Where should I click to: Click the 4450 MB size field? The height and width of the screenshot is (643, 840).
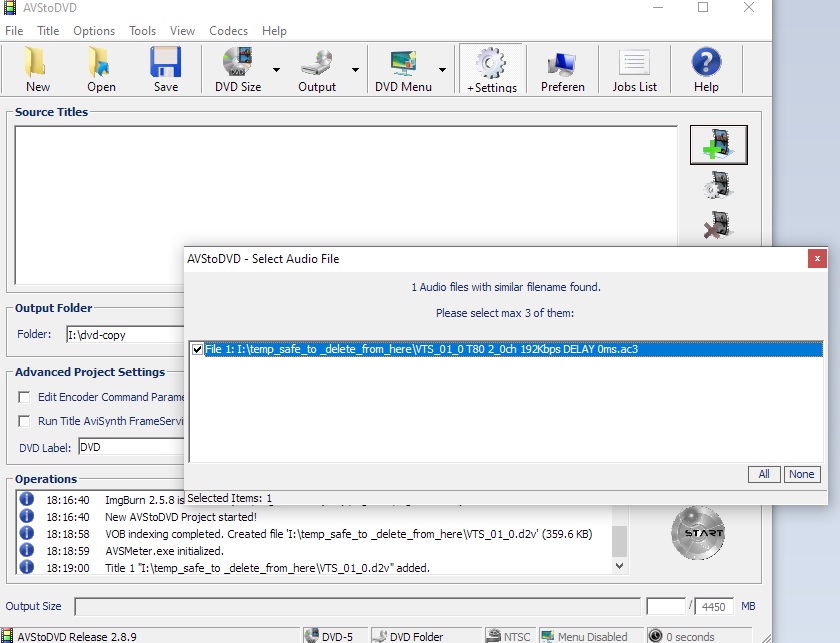[714, 607]
